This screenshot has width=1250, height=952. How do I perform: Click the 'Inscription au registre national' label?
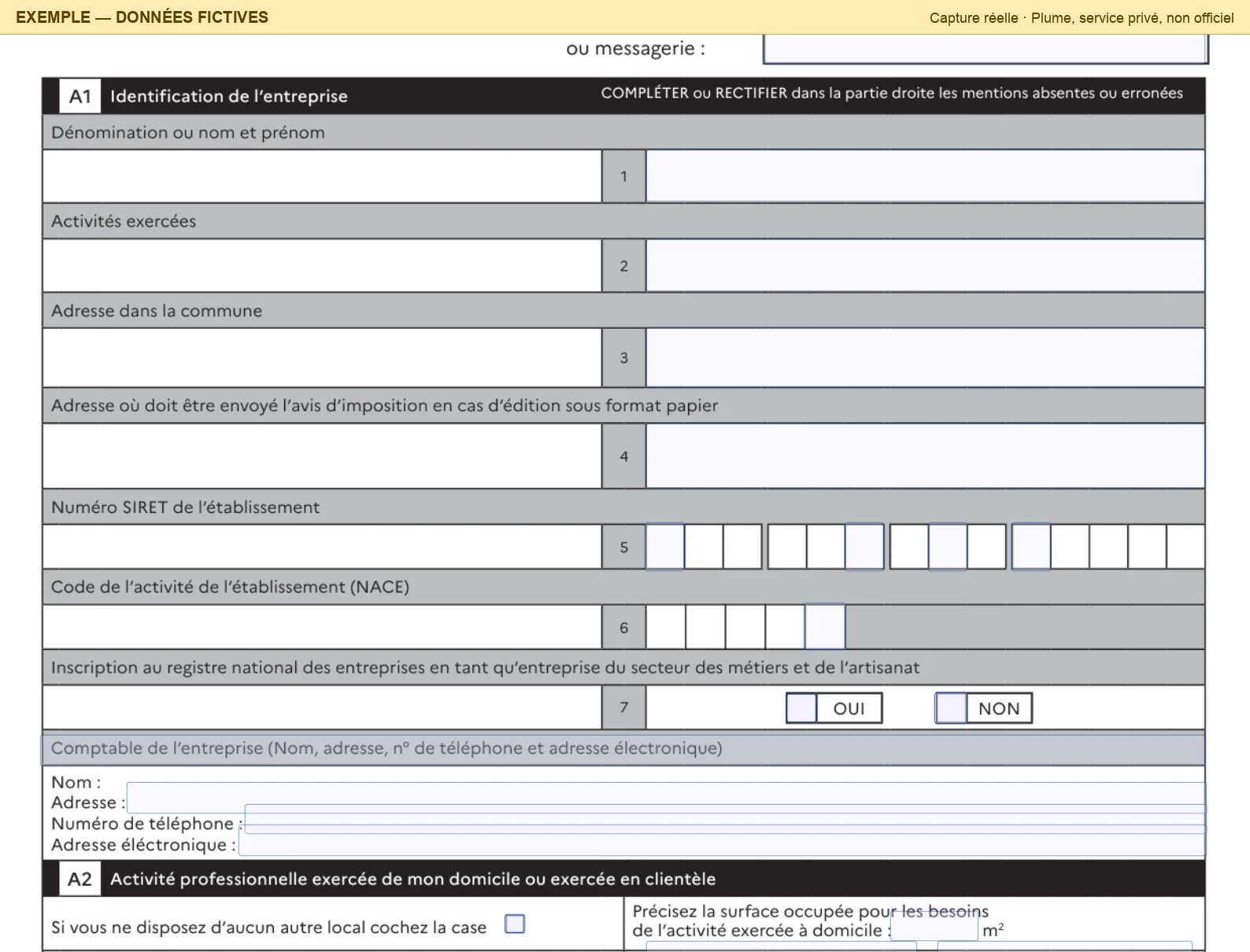pos(486,668)
